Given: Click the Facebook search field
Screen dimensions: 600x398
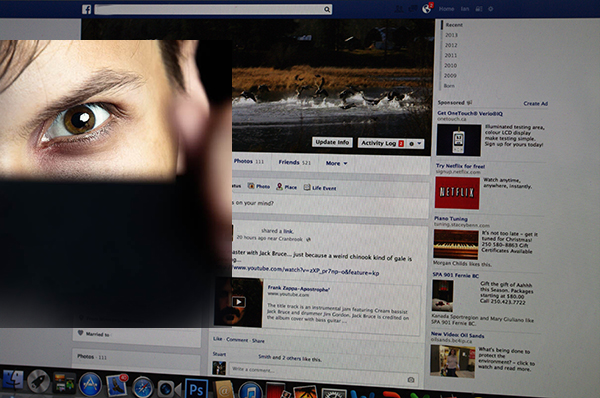Looking at the screenshot, I should click(x=213, y=9).
